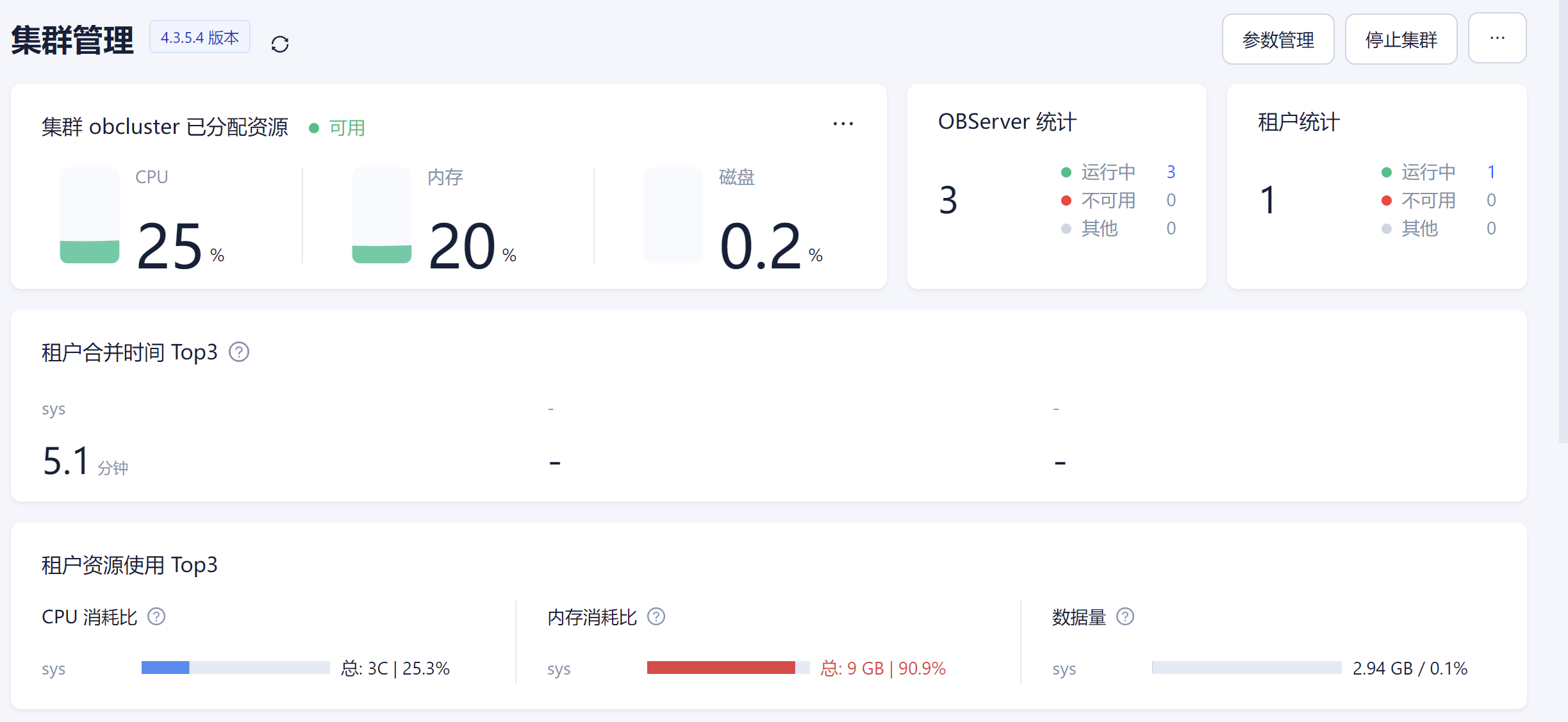This screenshot has height=722, width=1568.
Task: Click the sys tenant under 租户合并时间
Action: click(x=54, y=409)
